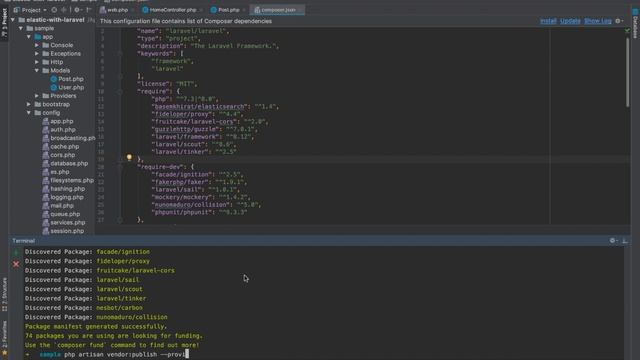Collapse the sample folder

21,28
